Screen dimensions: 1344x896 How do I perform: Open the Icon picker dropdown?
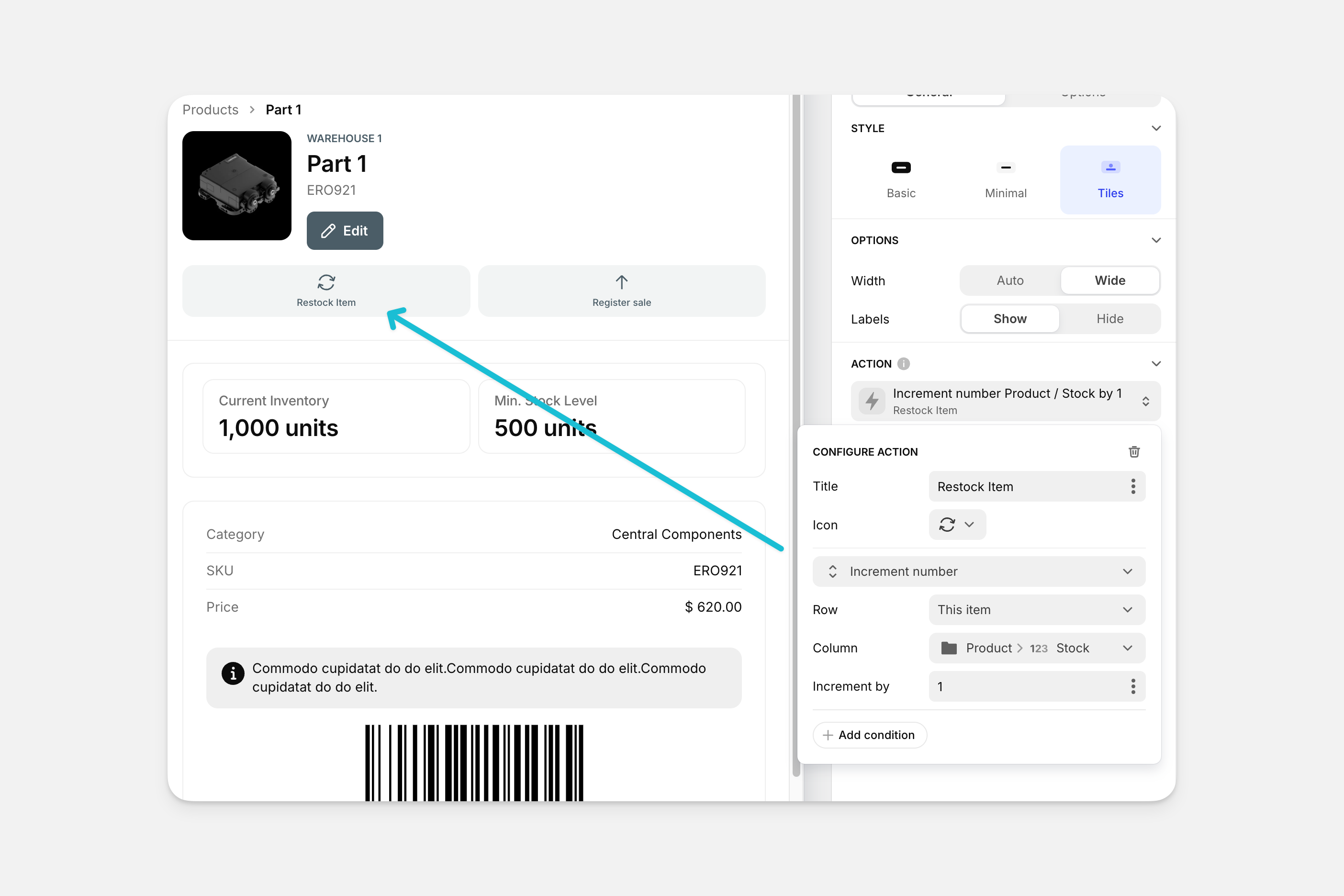click(x=957, y=525)
